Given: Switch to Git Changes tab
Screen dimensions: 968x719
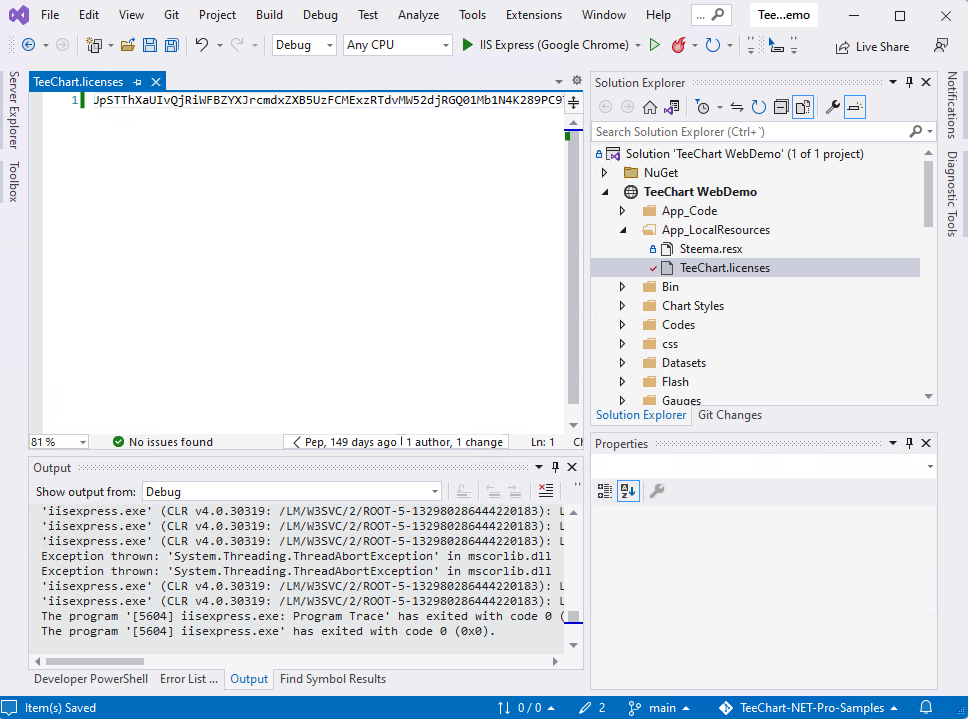Looking at the screenshot, I should click(730, 415).
